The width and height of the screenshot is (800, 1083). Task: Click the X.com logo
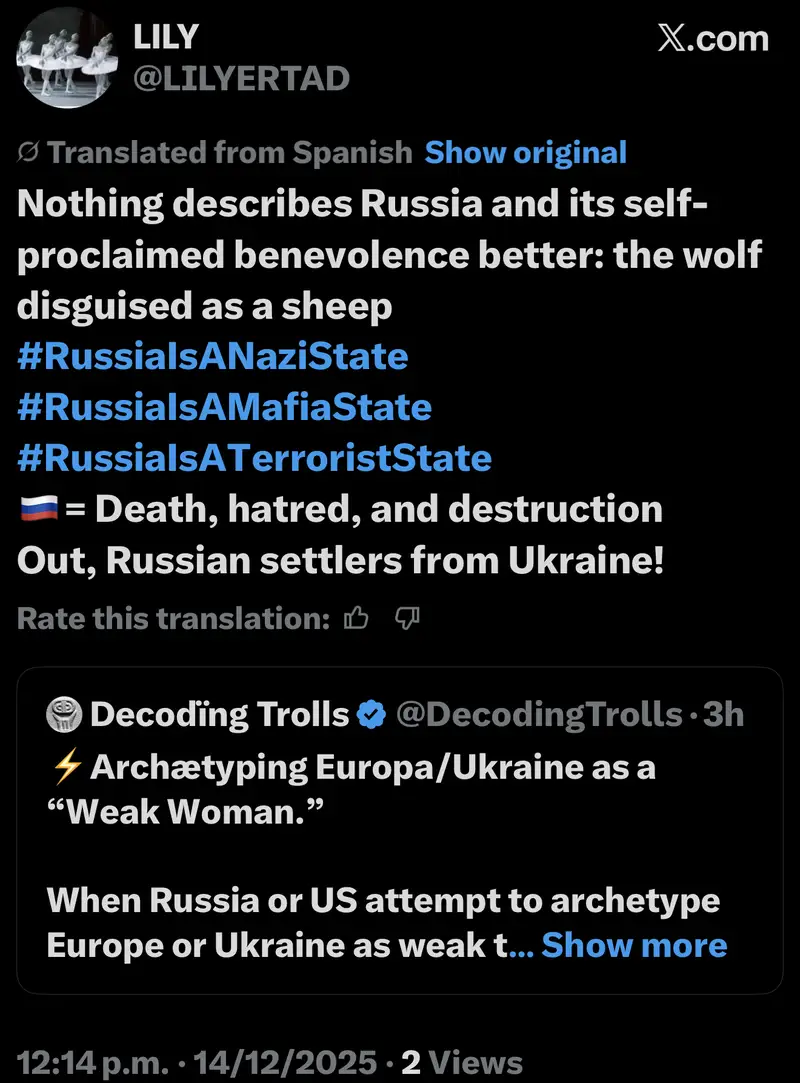[x=713, y=38]
